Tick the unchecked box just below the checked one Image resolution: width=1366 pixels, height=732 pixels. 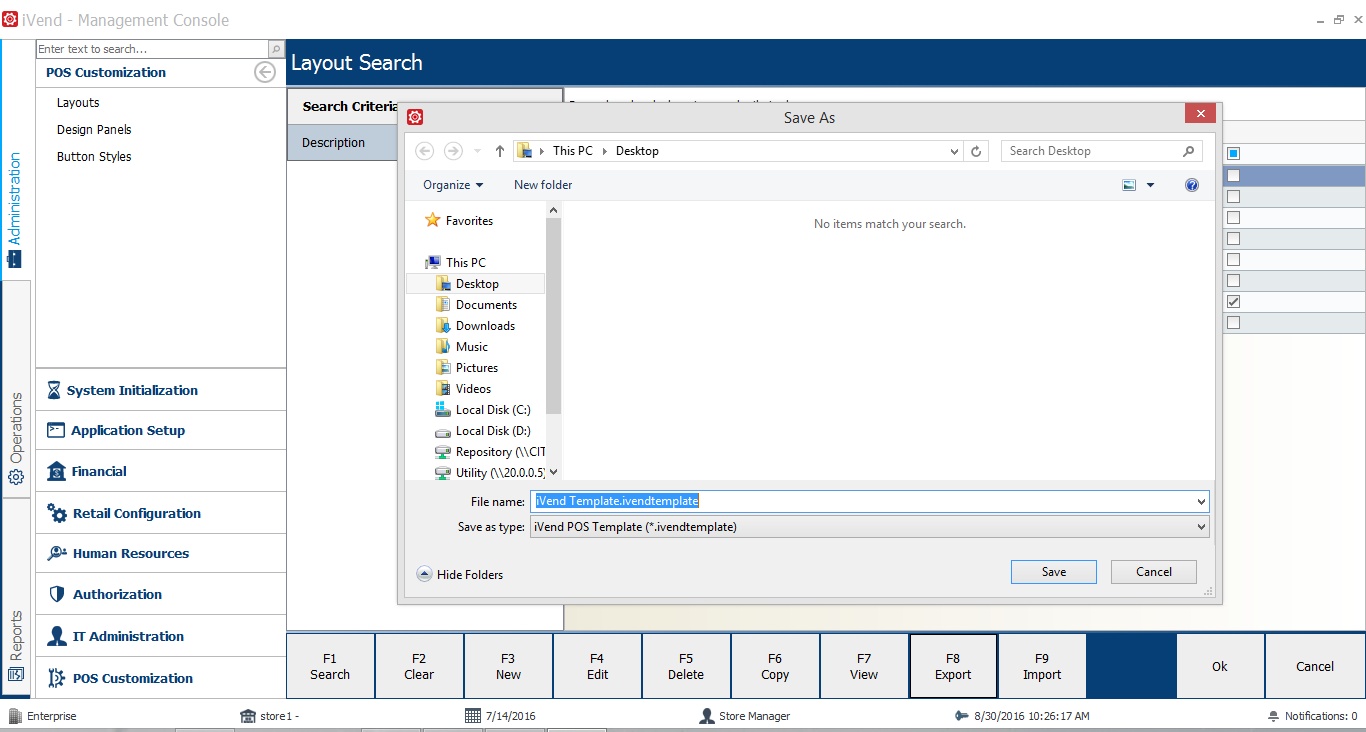point(1233,322)
